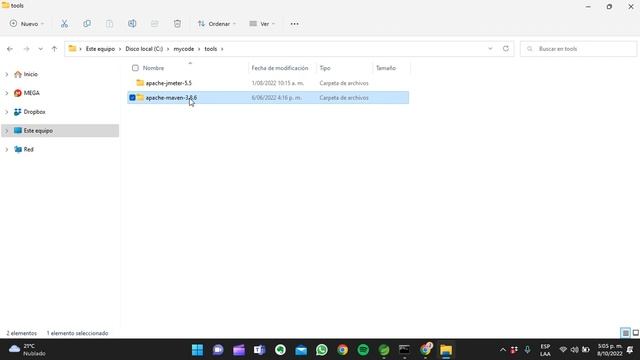Click the Copy icon in toolbar

pyautogui.click(x=87, y=24)
